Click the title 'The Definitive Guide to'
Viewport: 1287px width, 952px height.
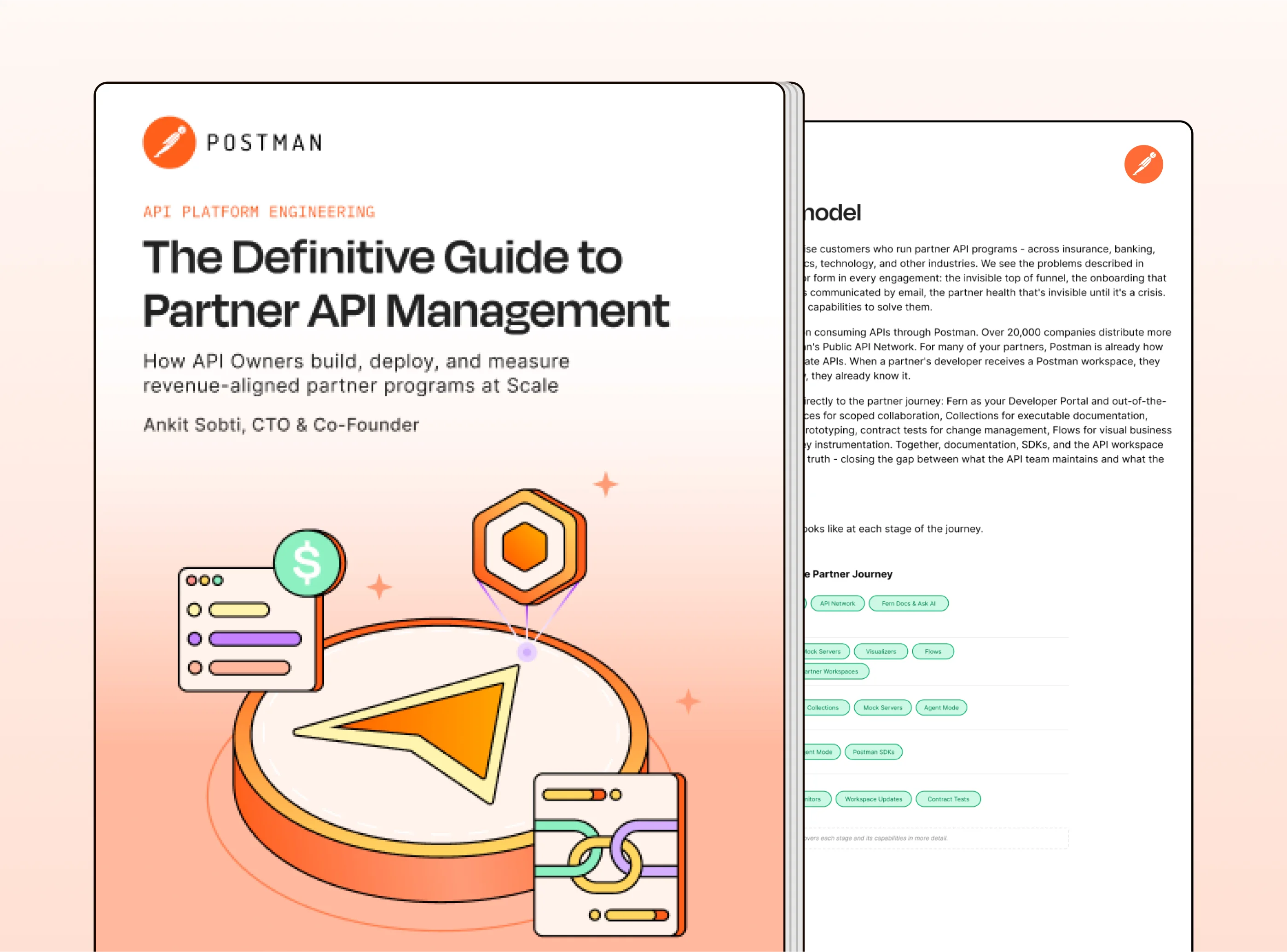383,257
